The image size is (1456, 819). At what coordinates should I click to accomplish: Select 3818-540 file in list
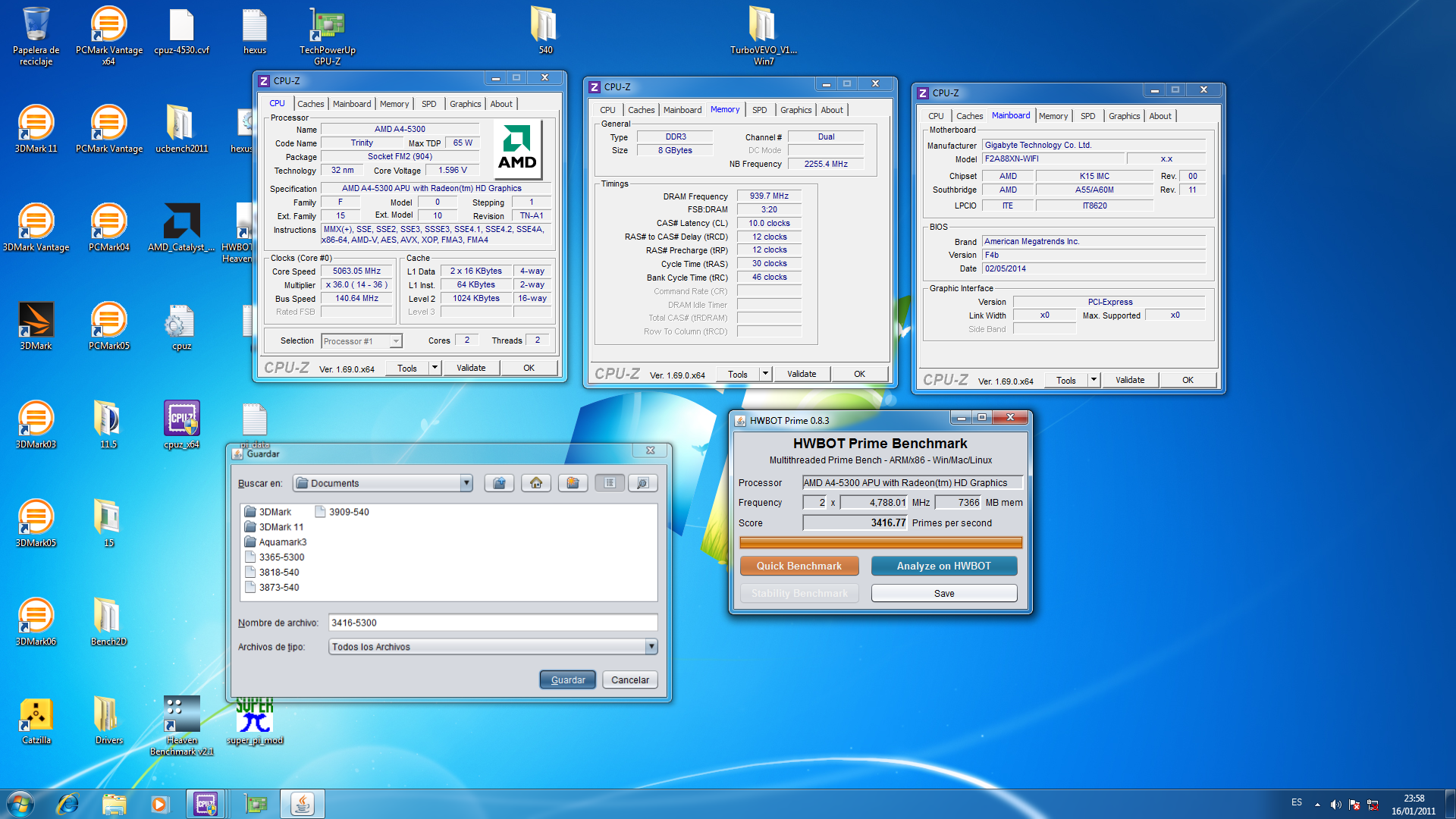tap(272, 573)
